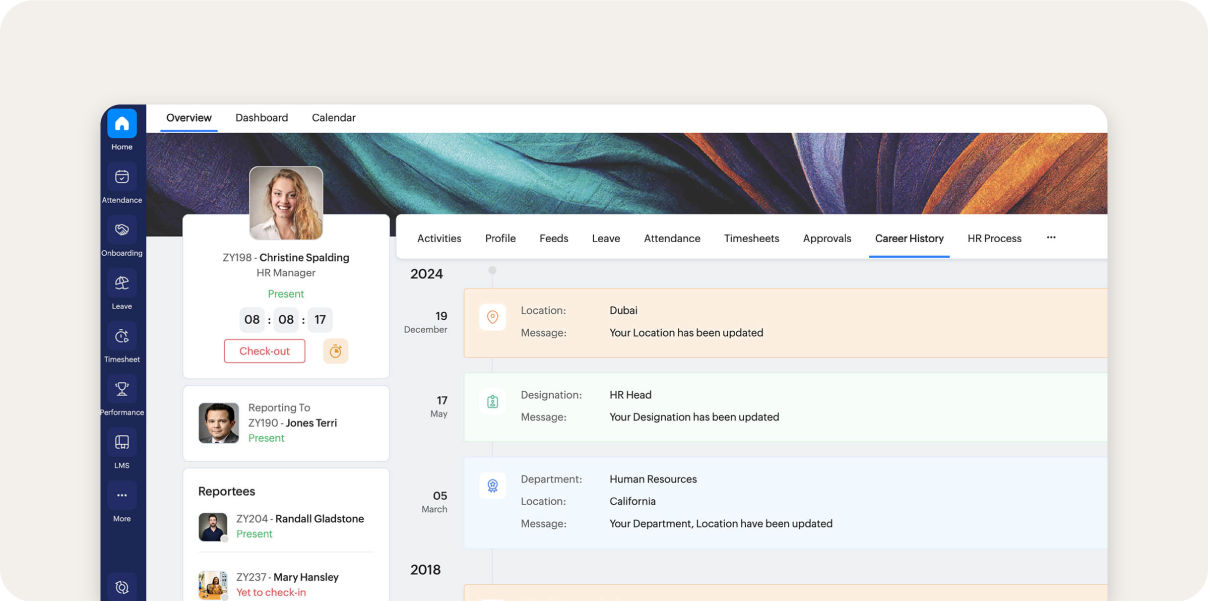
Task: Open the Feeds tab
Action: tap(554, 238)
